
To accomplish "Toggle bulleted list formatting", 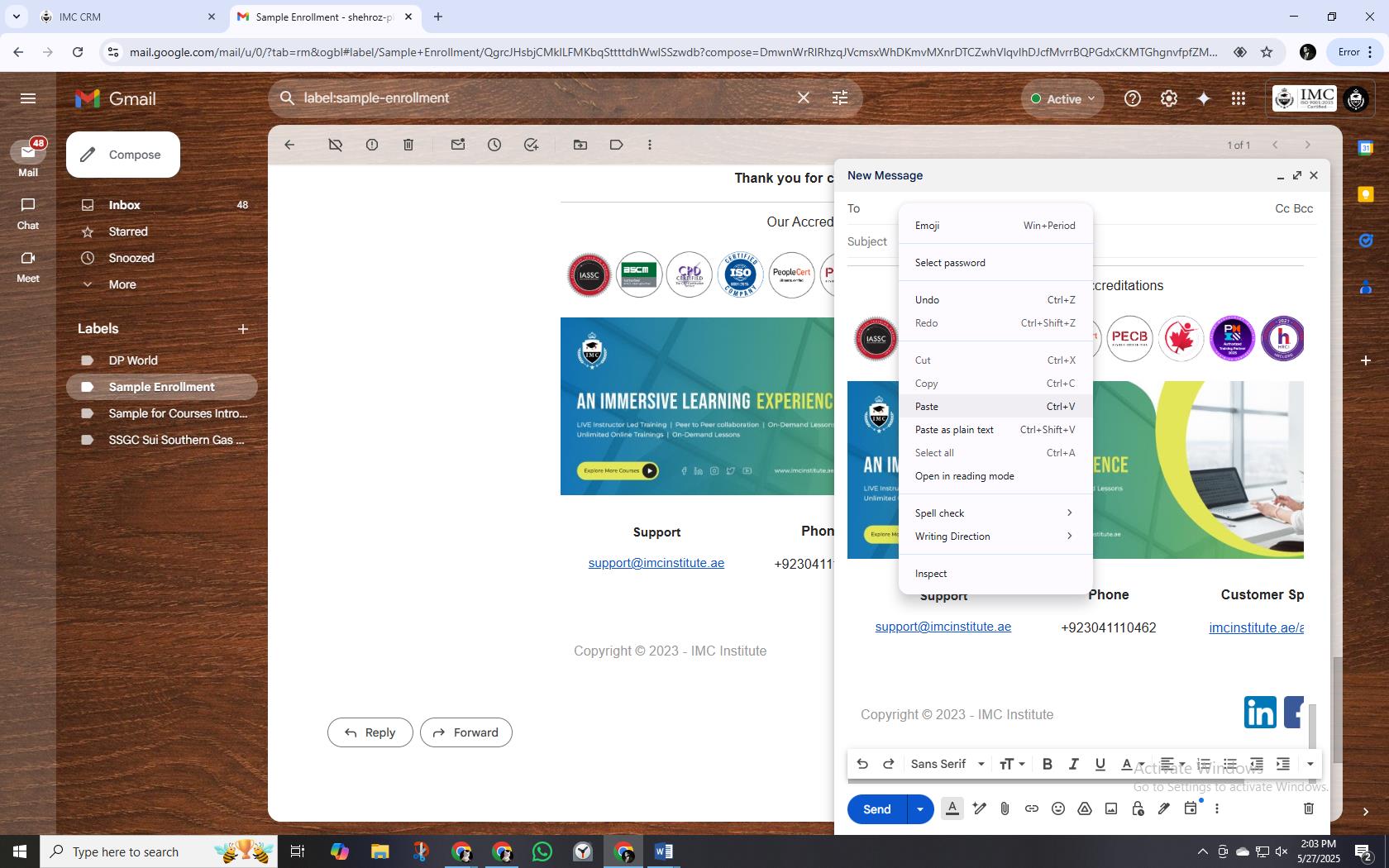I will pos(1230,764).
